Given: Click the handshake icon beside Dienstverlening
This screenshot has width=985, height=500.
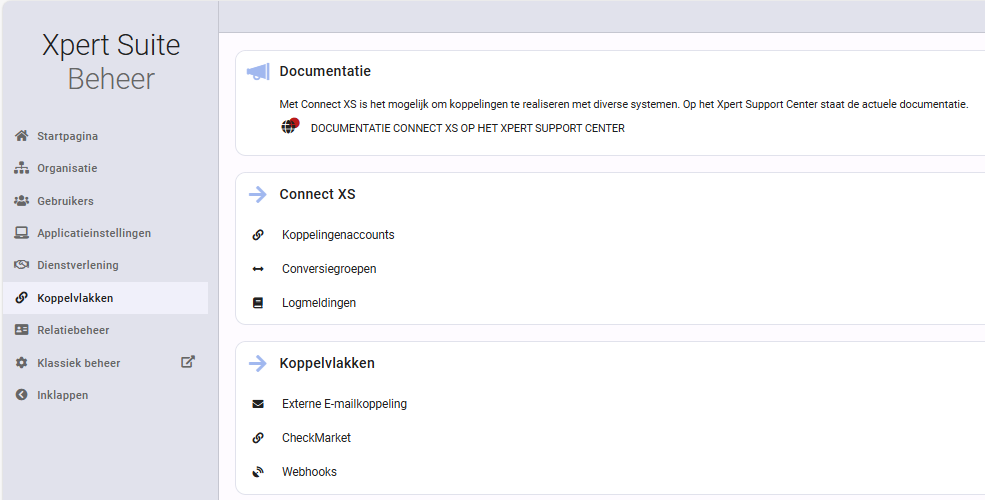Looking at the screenshot, I should (21, 264).
